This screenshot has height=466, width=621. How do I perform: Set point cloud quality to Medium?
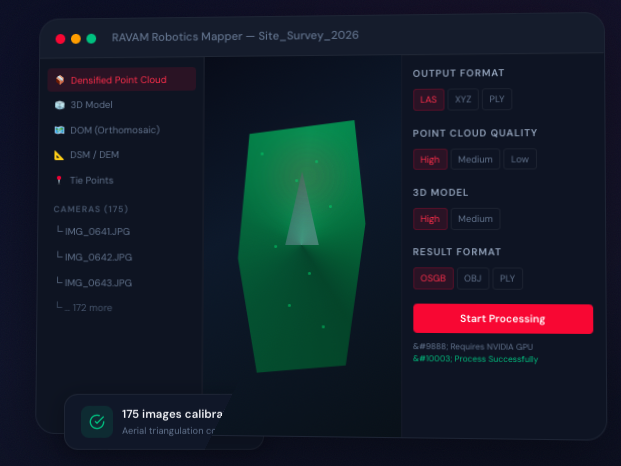click(x=475, y=159)
